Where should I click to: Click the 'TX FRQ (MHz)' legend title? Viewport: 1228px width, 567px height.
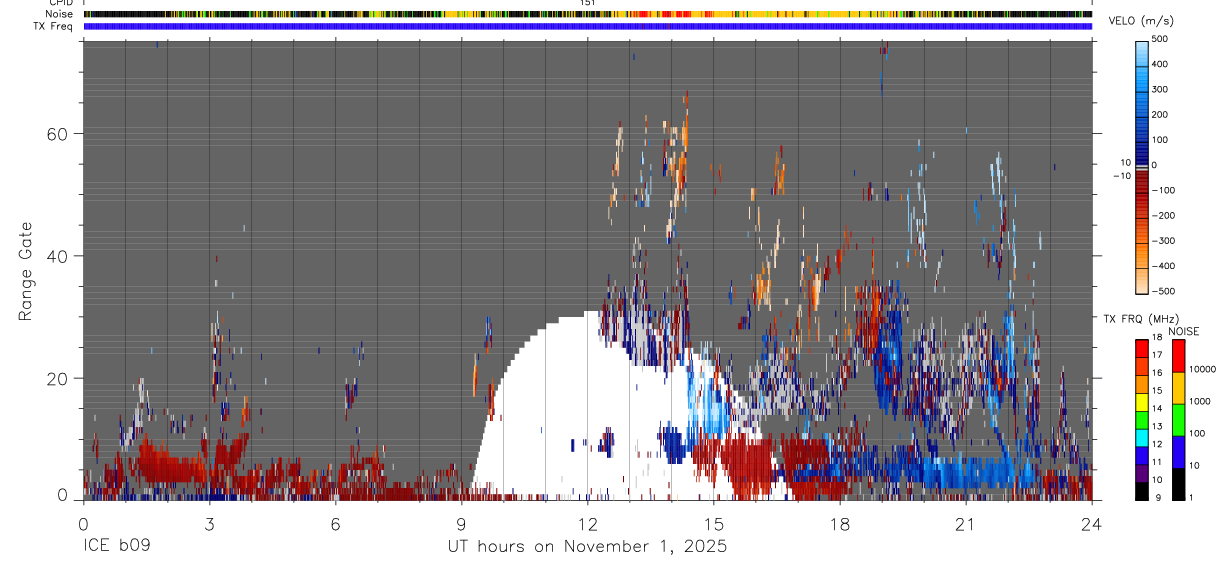(1141, 318)
